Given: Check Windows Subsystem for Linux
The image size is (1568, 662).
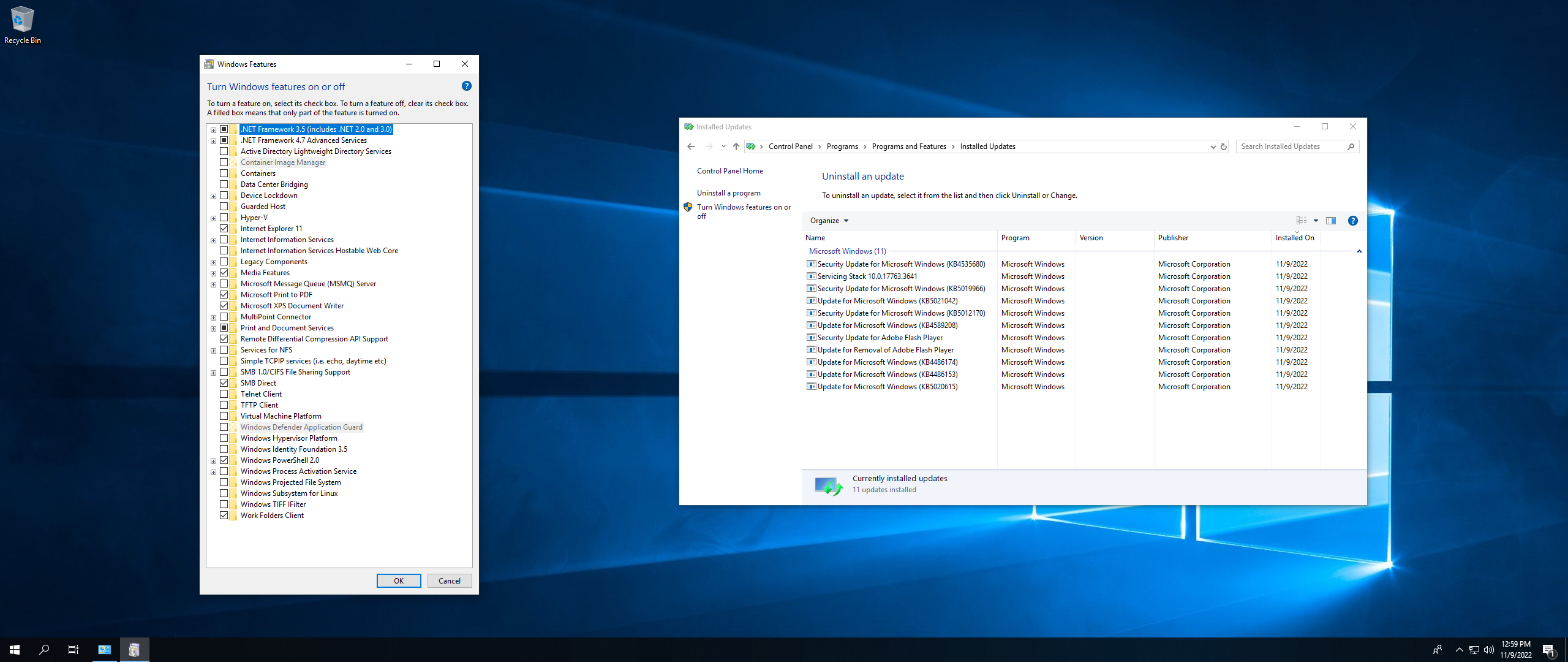Looking at the screenshot, I should pyautogui.click(x=224, y=493).
